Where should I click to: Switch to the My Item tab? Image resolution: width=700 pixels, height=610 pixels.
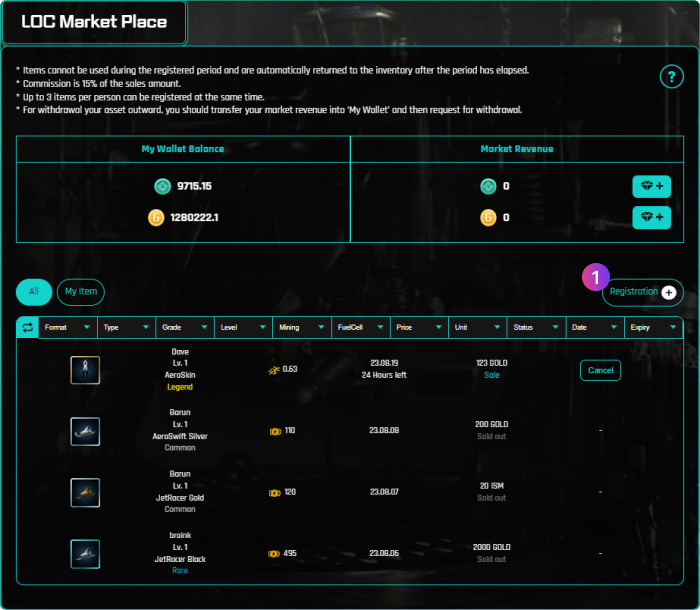coord(80,292)
